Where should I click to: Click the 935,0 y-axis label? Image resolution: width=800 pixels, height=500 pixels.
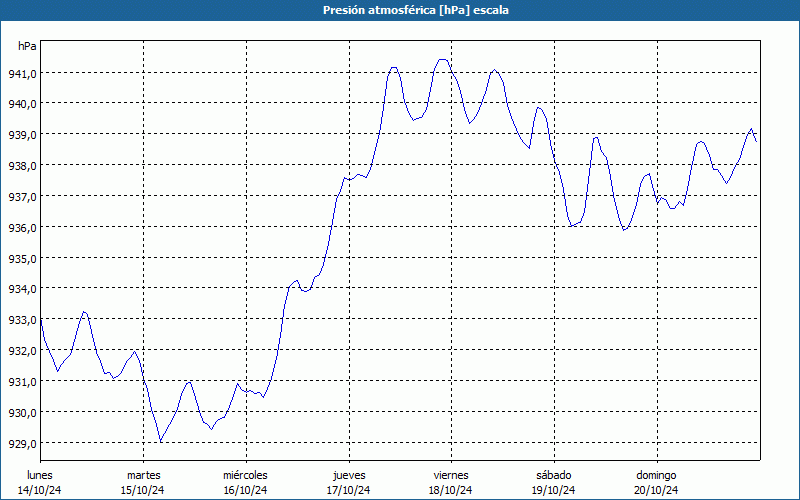pyautogui.click(x=22, y=259)
